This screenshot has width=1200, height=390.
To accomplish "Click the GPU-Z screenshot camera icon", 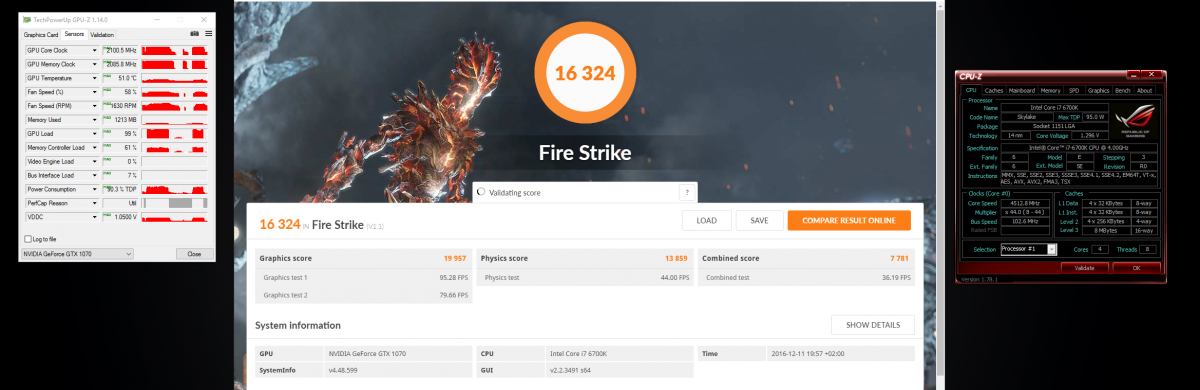I will tap(194, 34).
